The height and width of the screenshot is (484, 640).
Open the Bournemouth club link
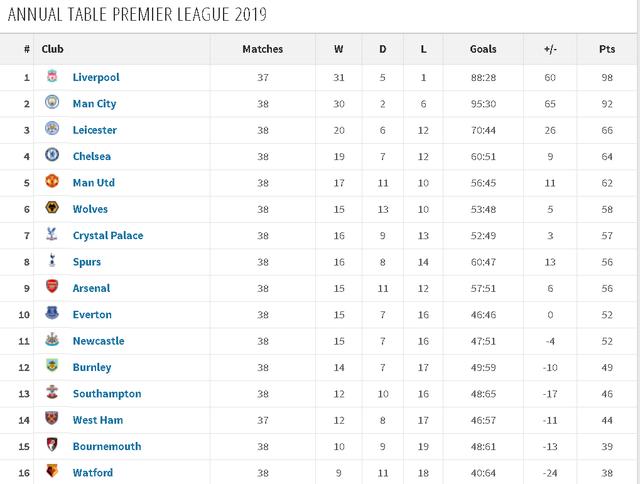[x=107, y=446]
